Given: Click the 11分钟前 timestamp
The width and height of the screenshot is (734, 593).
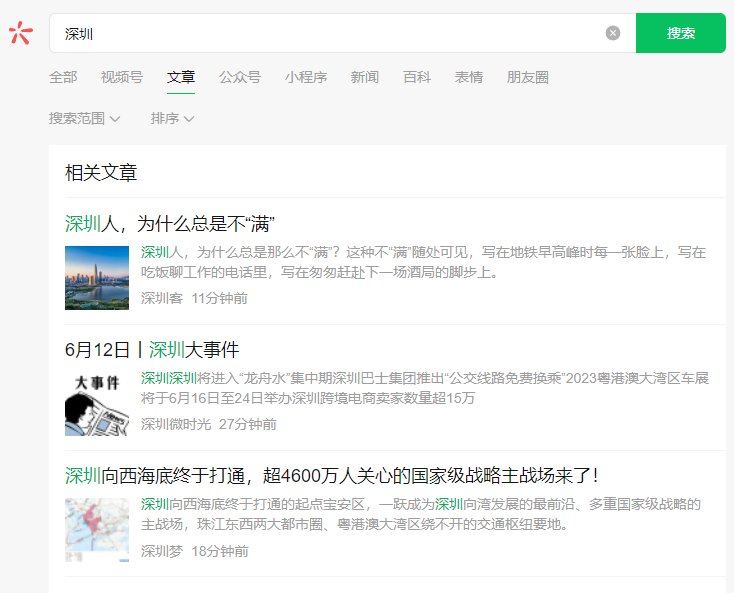Looking at the screenshot, I should 220,298.
